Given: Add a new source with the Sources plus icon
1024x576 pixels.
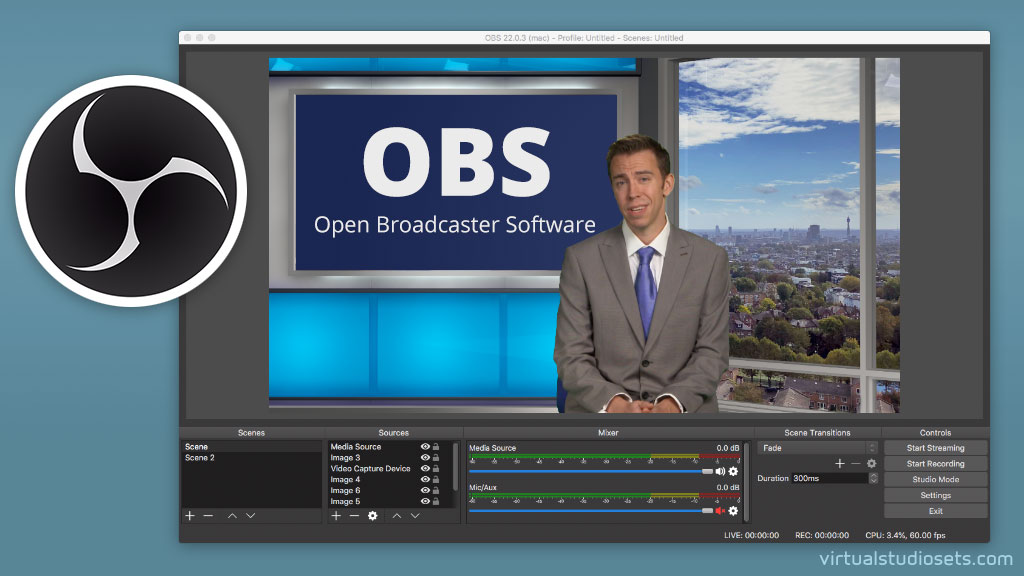Looking at the screenshot, I should (336, 516).
